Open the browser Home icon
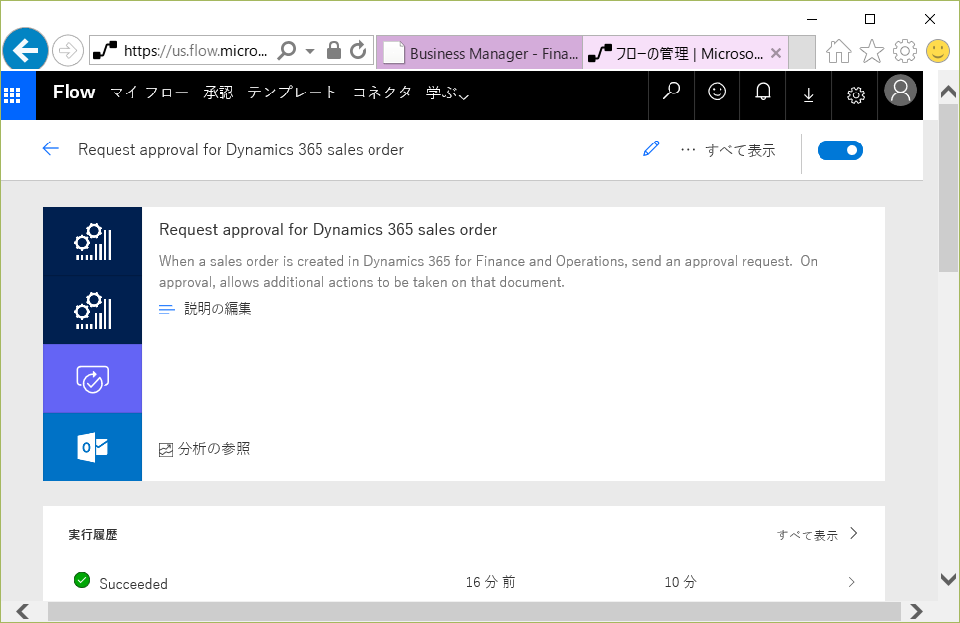The height and width of the screenshot is (623, 960). 838,51
